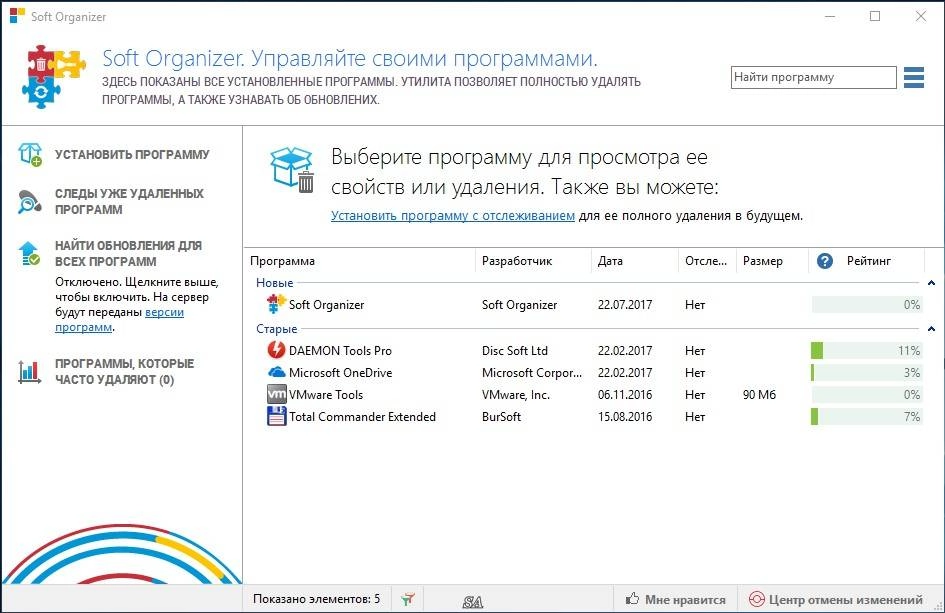Viewport: 945px width, 613px height.
Task: Select the Soft Organizer program name in list
Action: 326,304
